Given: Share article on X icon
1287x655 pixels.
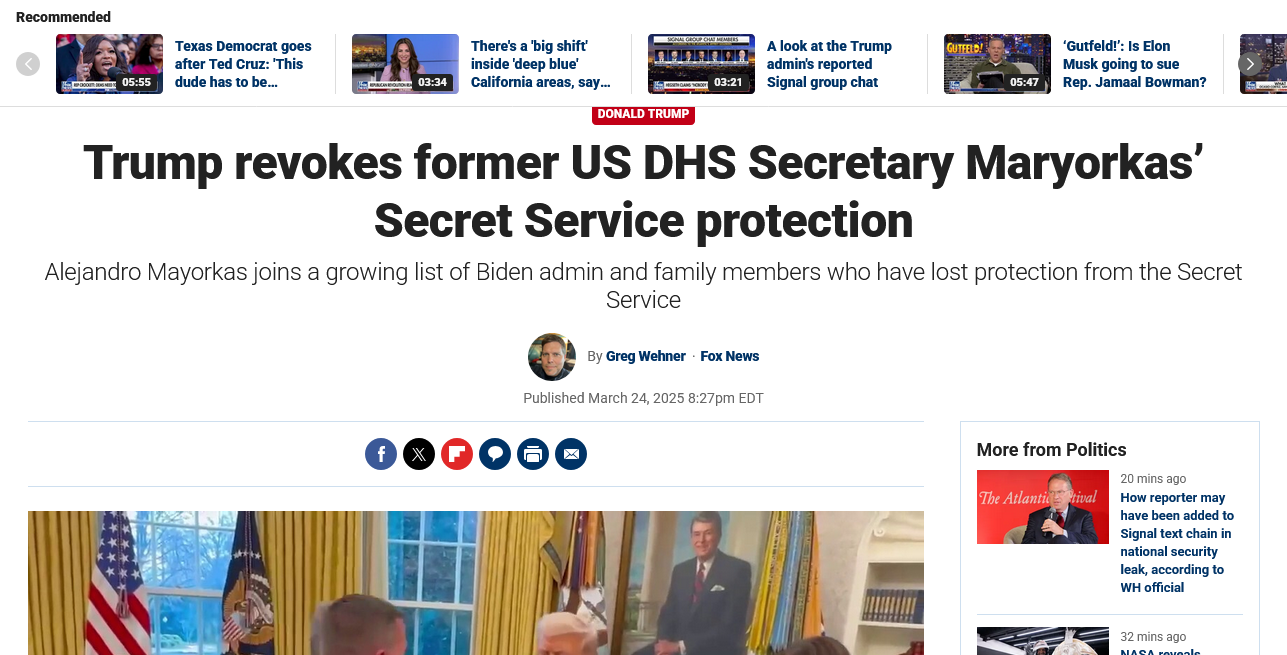Looking at the screenshot, I should pos(419,454).
